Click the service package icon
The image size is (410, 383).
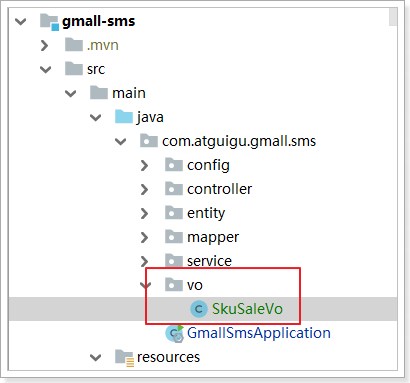pos(174,260)
